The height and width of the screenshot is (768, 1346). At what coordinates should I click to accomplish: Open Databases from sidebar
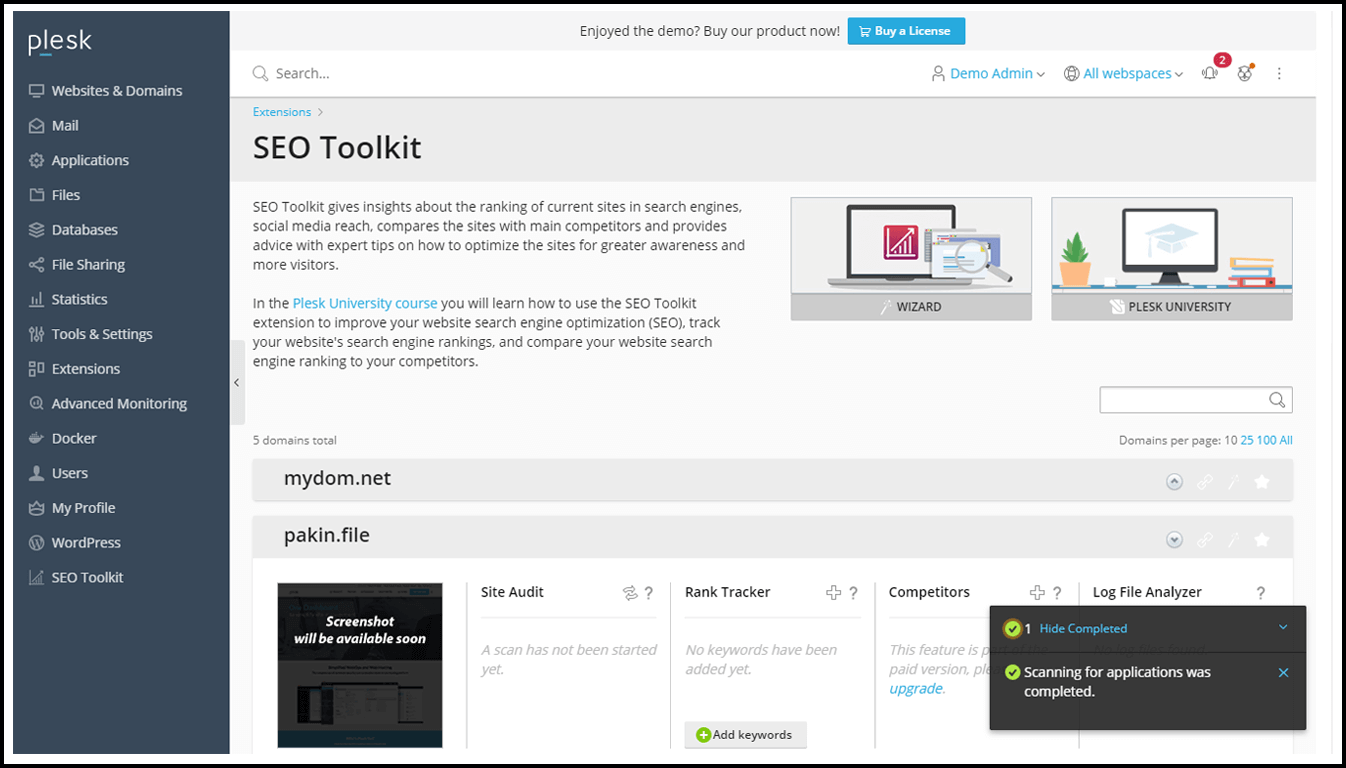point(73,229)
